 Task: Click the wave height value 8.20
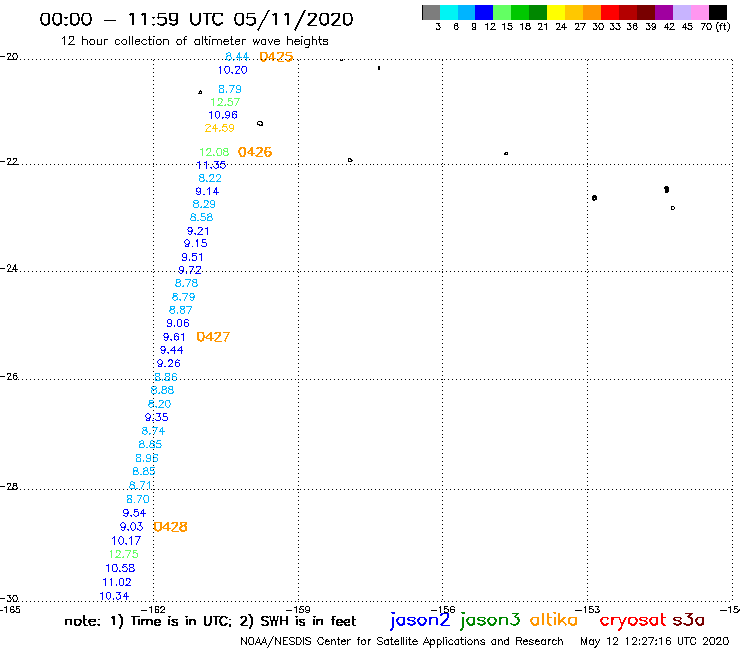click(x=160, y=404)
